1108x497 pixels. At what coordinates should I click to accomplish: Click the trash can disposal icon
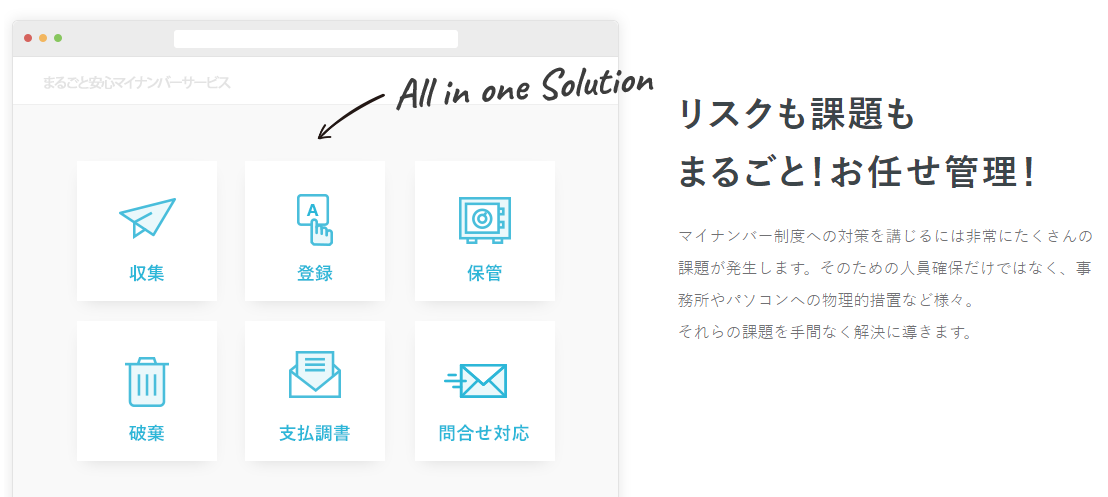147,382
